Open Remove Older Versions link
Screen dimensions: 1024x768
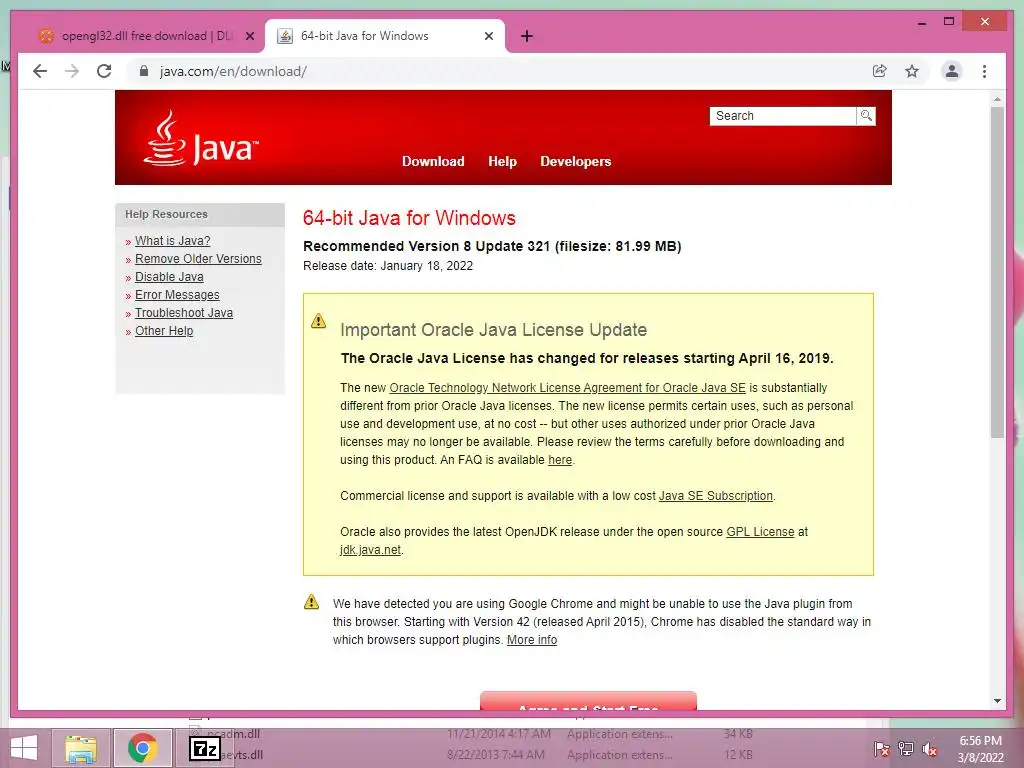(x=198, y=259)
